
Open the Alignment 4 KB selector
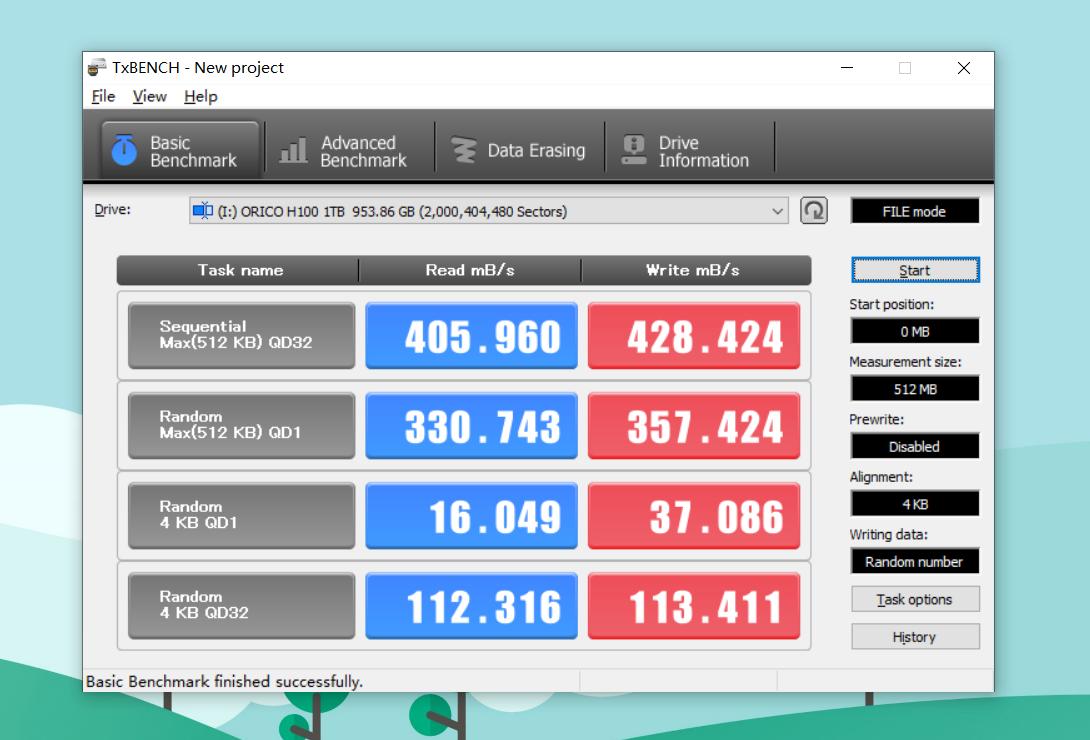pos(914,504)
